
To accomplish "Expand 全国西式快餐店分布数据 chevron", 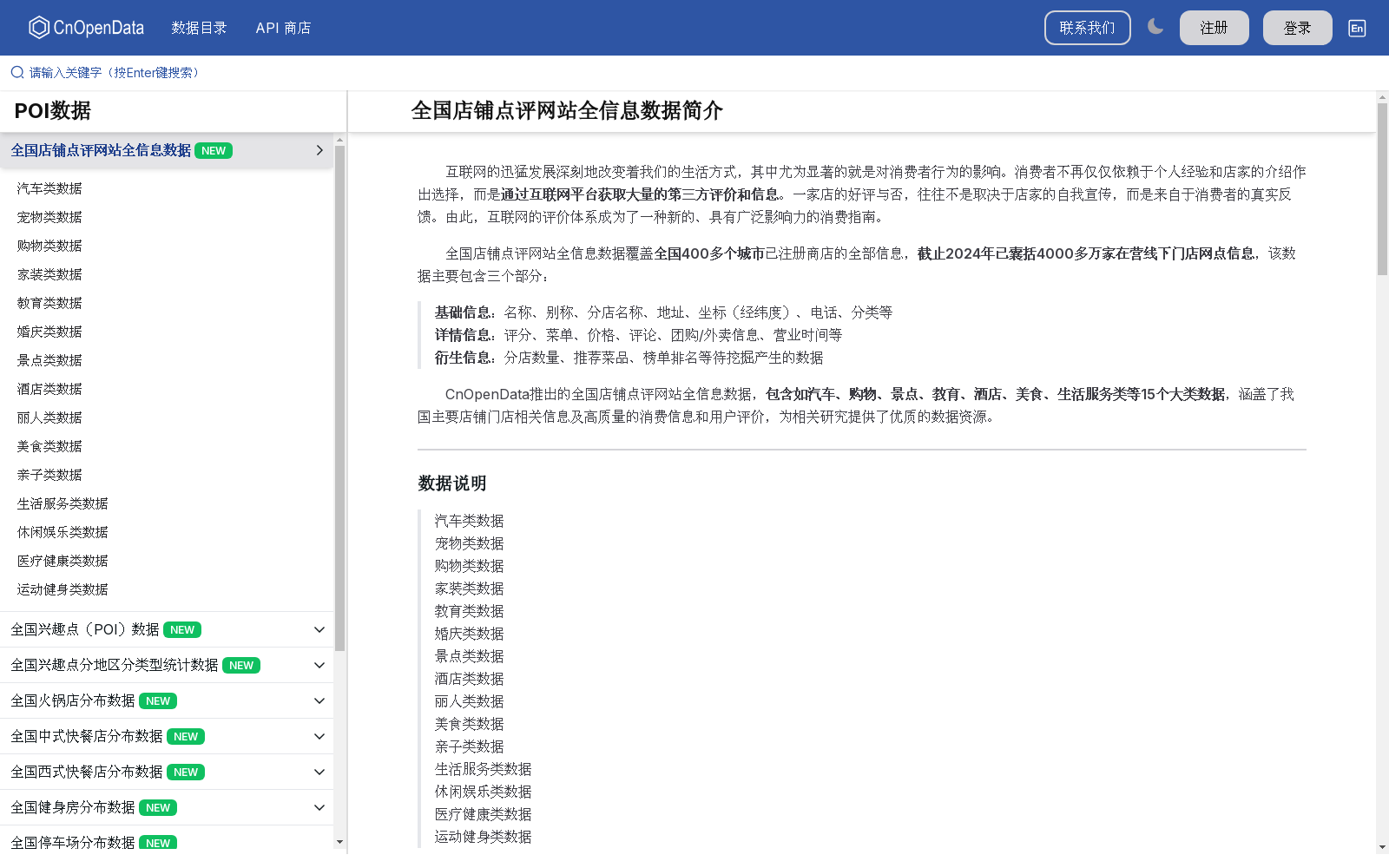I will tap(319, 772).
